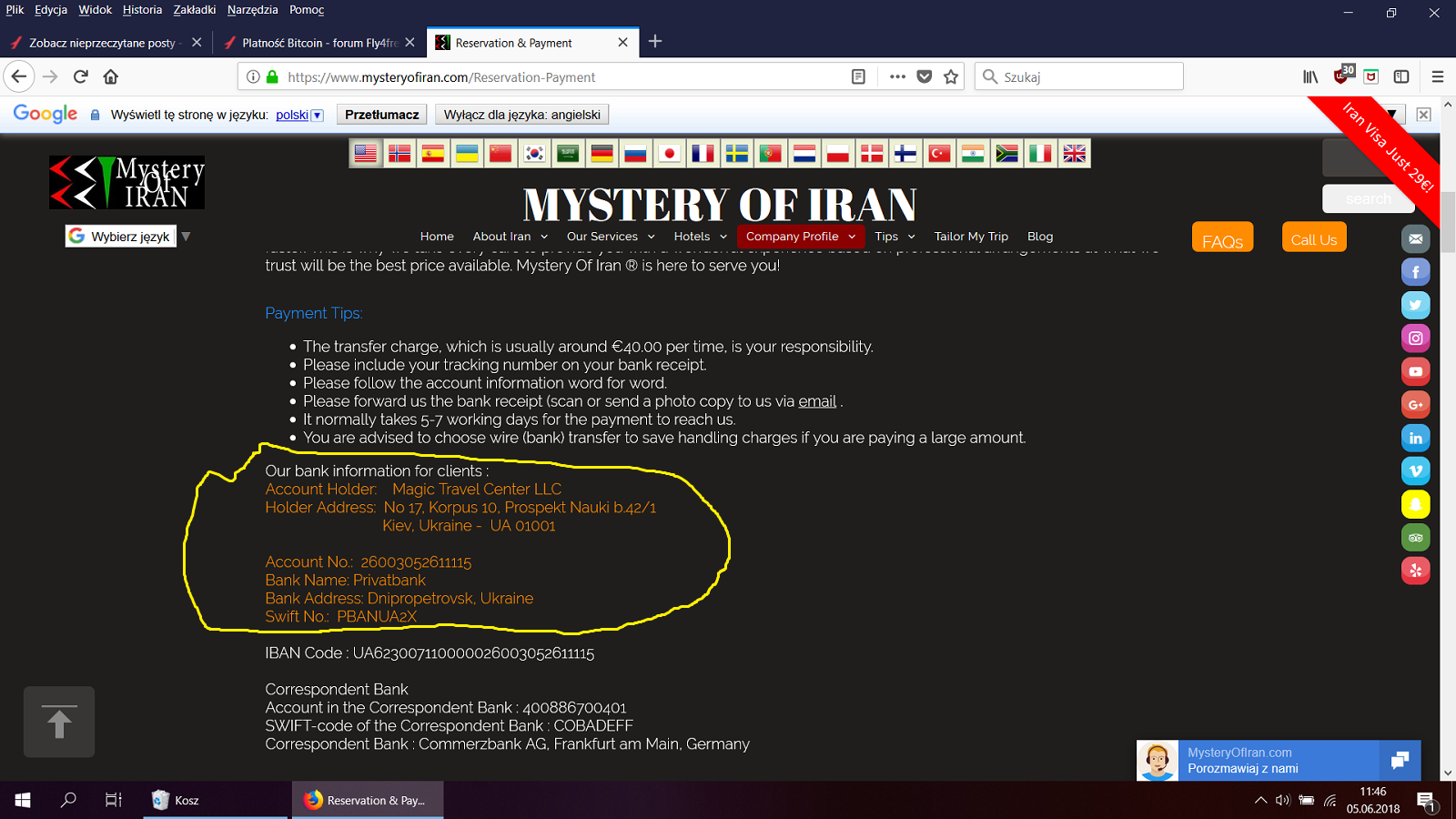Open a new browser tab
Screen dimensions: 1456x819
(655, 41)
